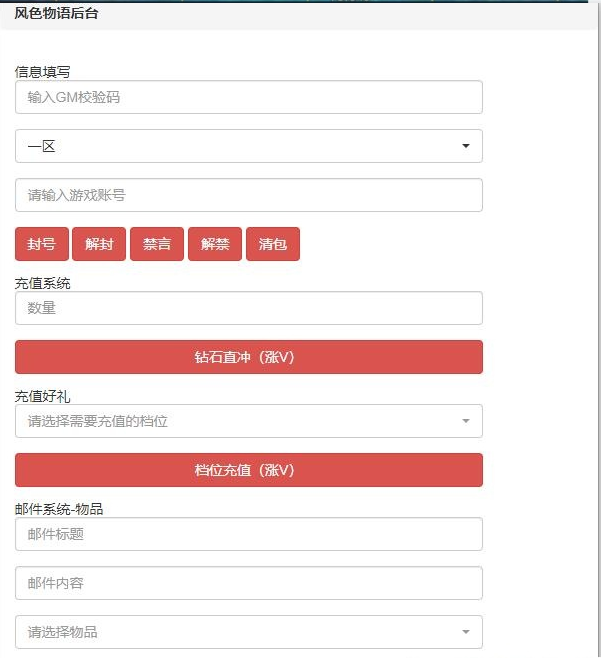Focus the 请输入游戏账号 account field
601x658 pixels.
pyautogui.click(x=248, y=195)
